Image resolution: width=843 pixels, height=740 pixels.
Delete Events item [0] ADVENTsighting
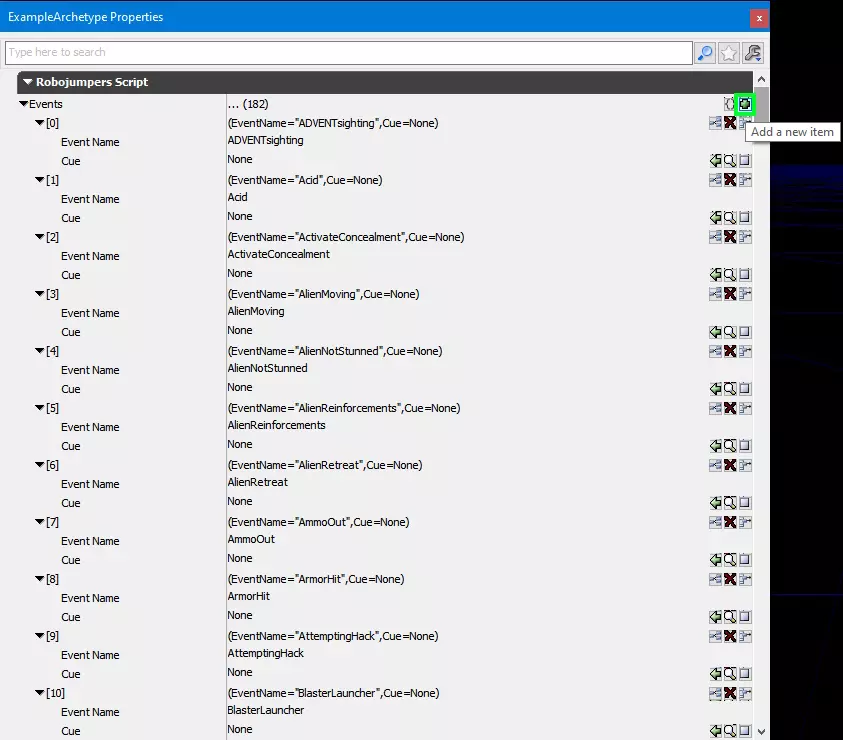(x=730, y=123)
